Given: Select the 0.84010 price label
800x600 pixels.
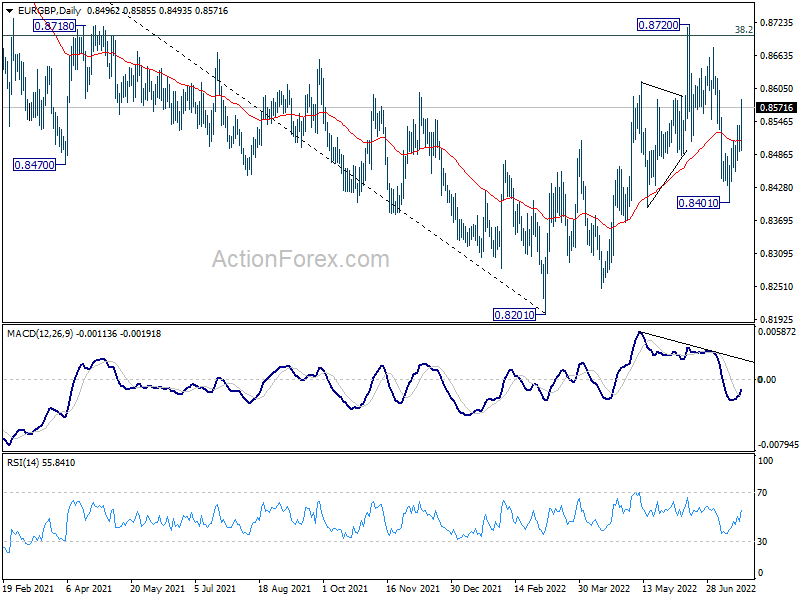Looking at the screenshot, I should pyautogui.click(x=698, y=203).
